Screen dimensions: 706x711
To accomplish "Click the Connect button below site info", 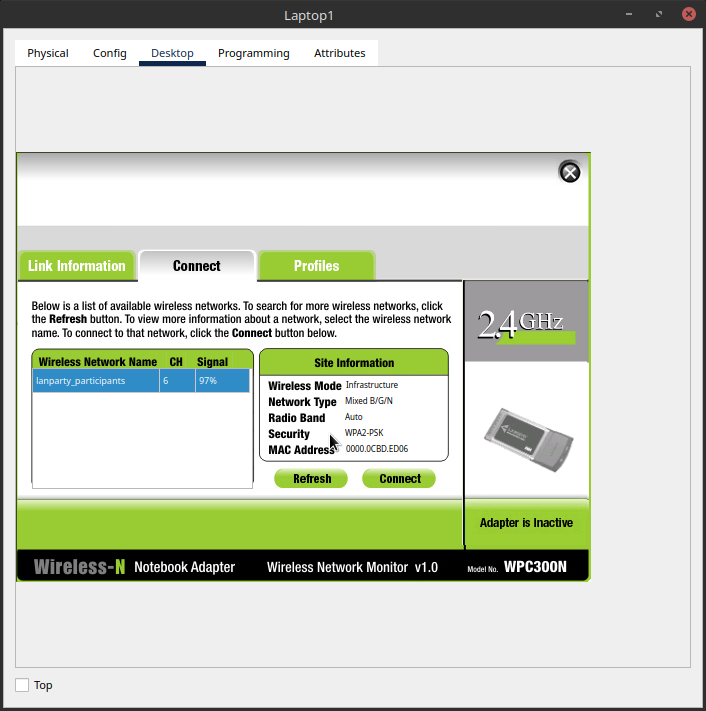I will click(399, 479).
